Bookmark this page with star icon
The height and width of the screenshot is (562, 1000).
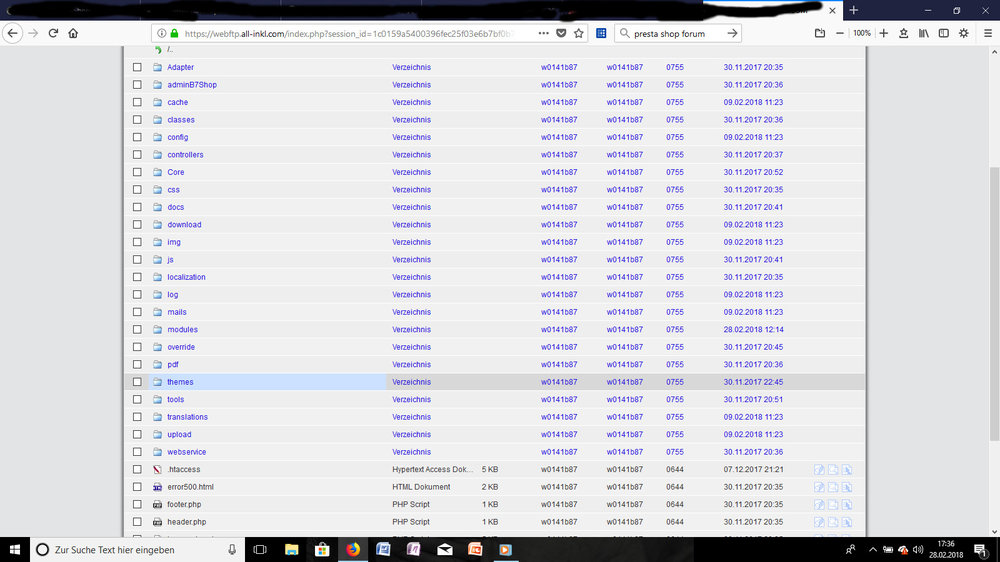tap(578, 33)
